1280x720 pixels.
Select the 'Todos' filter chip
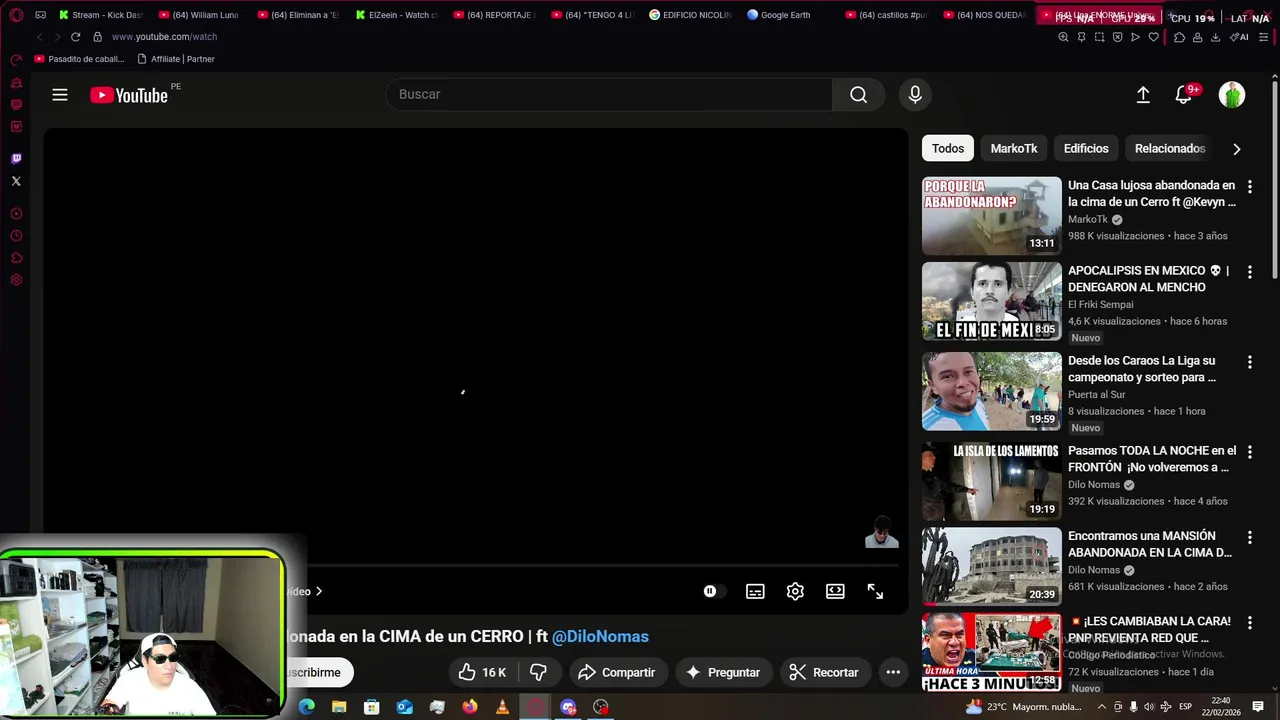[x=948, y=148]
